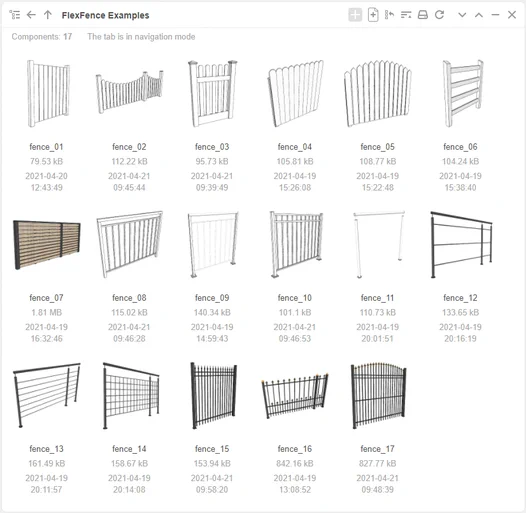The image size is (526, 513).
Task: Click the 104.24 kB file size
Action: 461,162
